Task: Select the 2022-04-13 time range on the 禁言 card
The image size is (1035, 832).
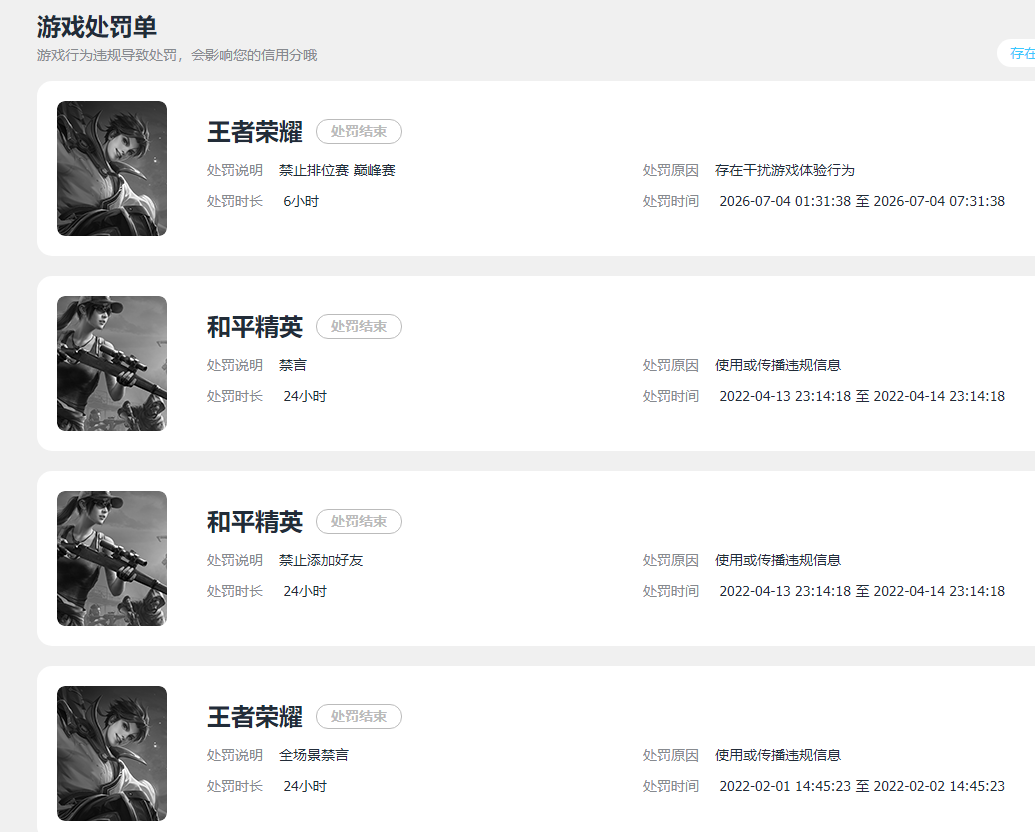Action: pos(862,396)
